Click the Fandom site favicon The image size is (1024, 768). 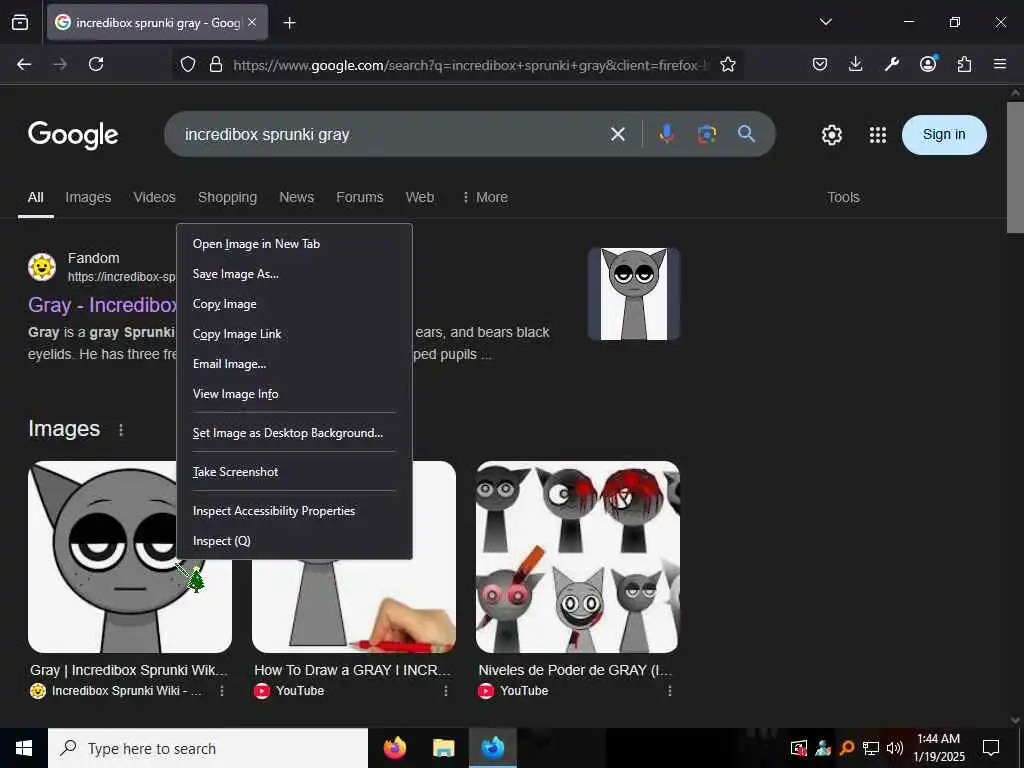[42, 267]
